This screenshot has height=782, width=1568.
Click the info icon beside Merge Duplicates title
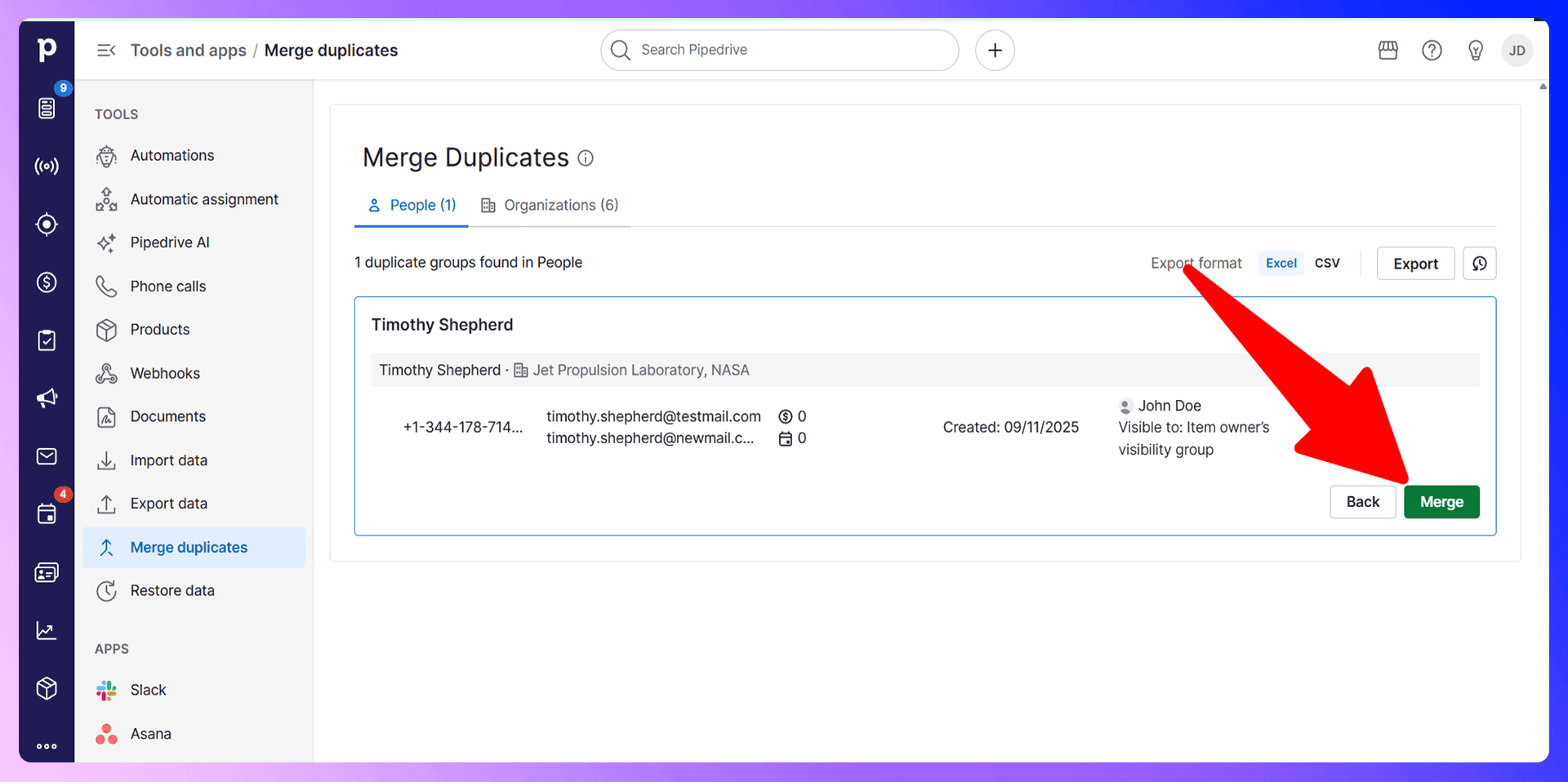tap(586, 158)
